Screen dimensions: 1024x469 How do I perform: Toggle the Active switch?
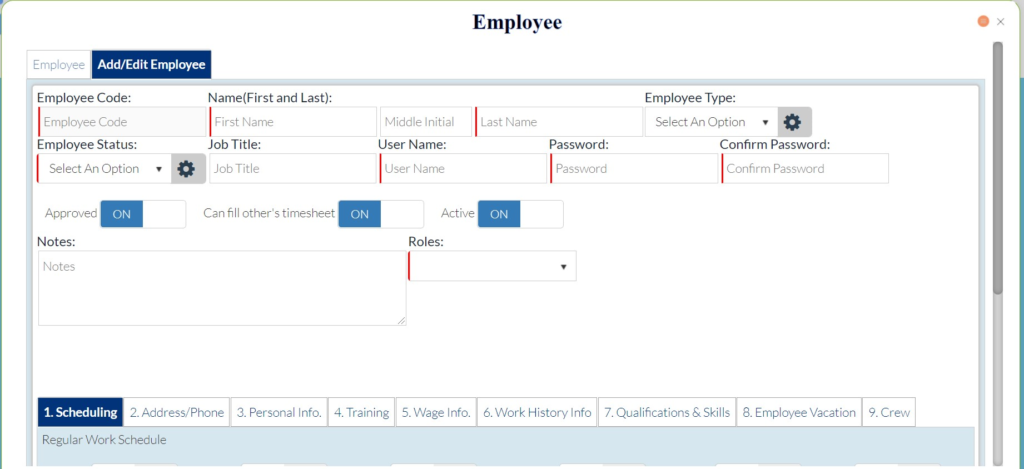pyautogui.click(x=520, y=214)
